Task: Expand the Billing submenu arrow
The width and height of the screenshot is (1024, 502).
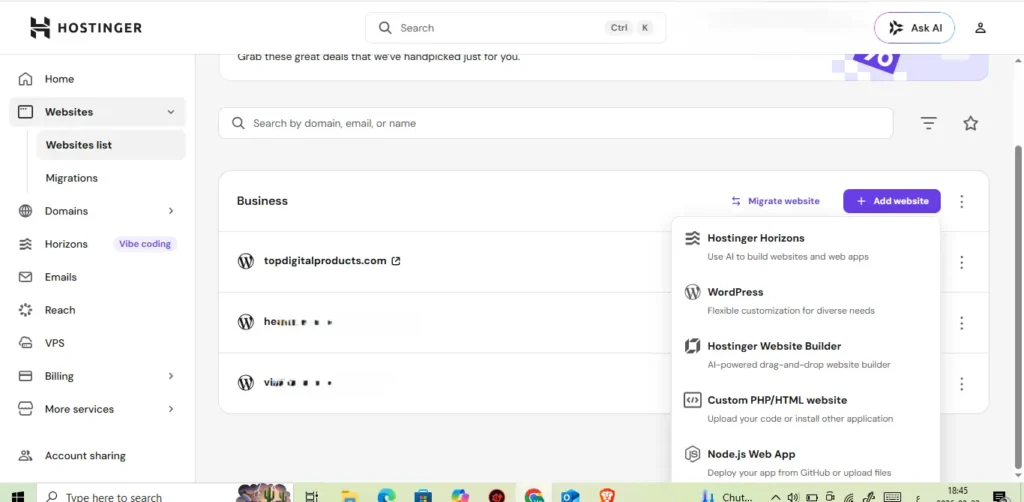Action: click(170, 376)
